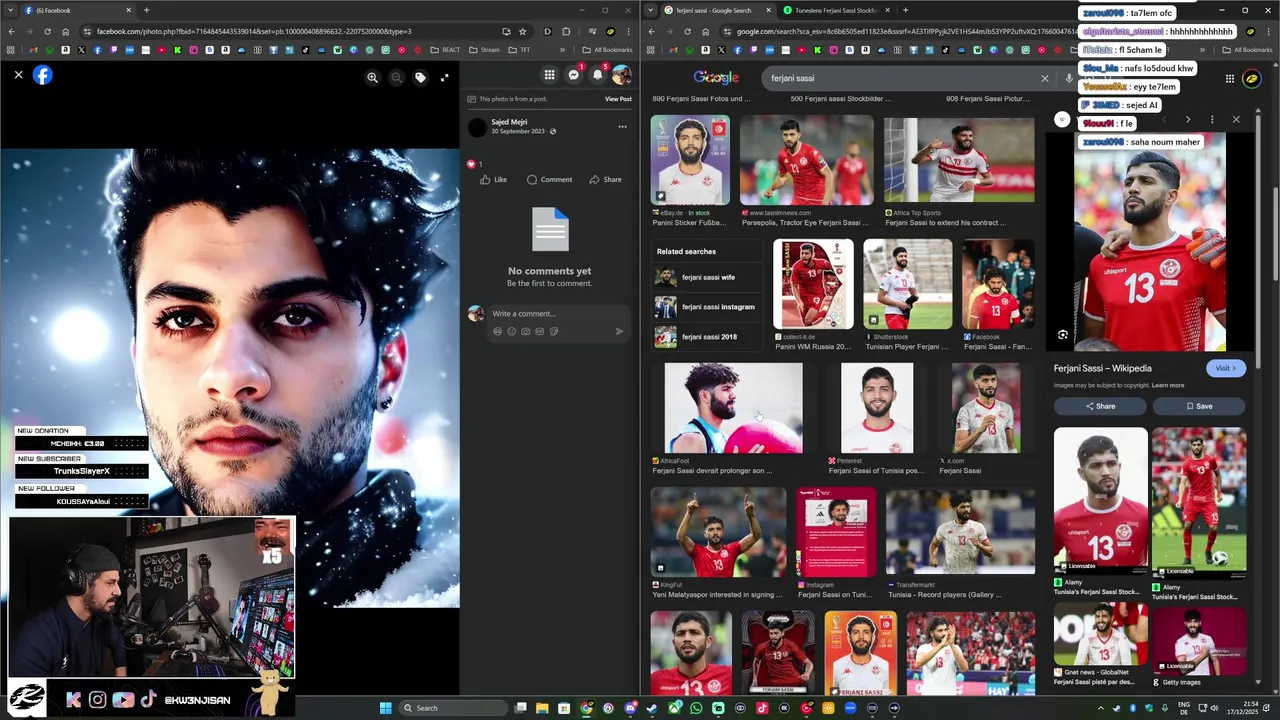Open All Bookmarks in the Facebook window
The image size is (1280, 720).
(607, 50)
